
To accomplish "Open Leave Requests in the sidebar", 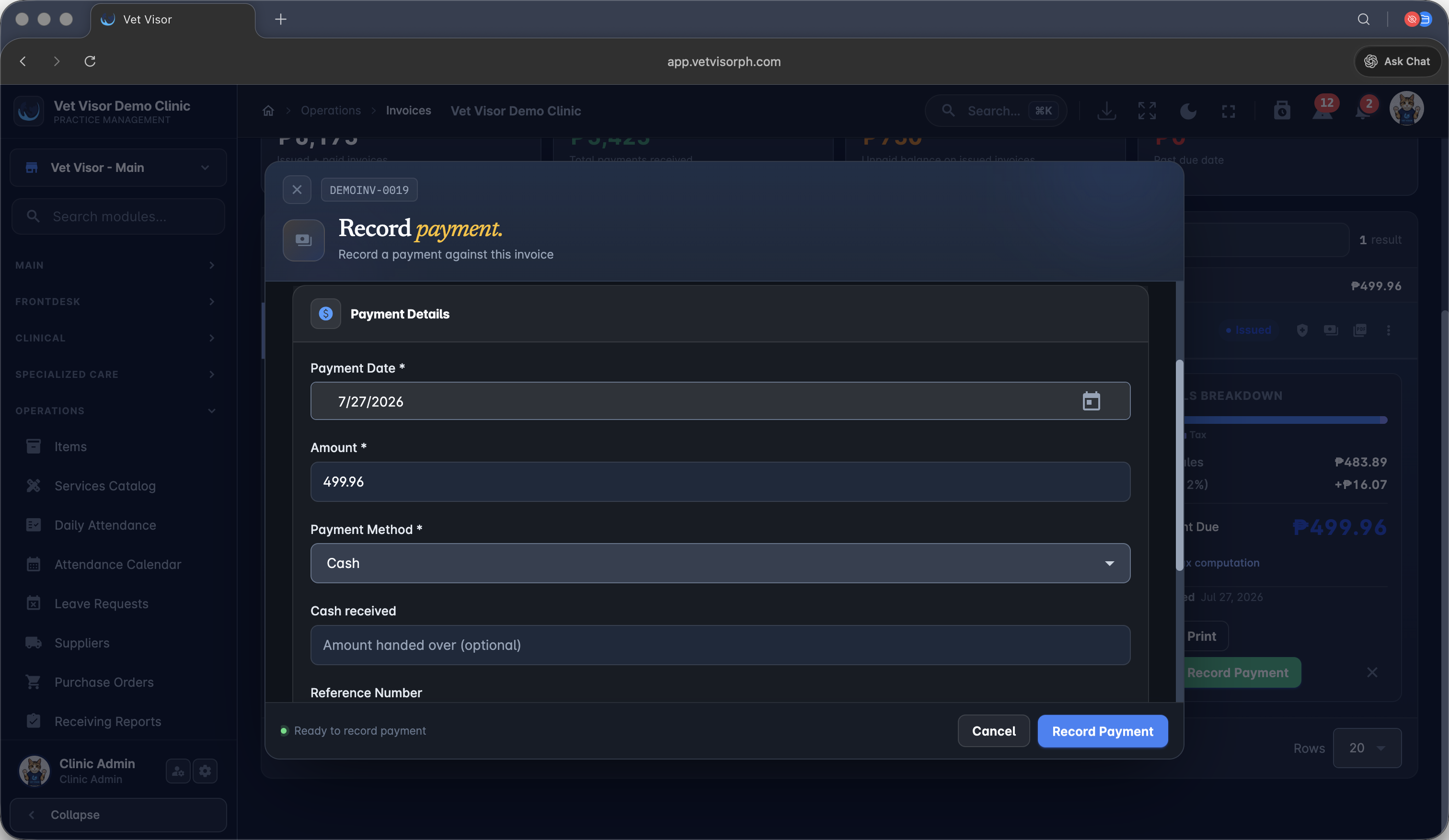I will (x=118, y=603).
